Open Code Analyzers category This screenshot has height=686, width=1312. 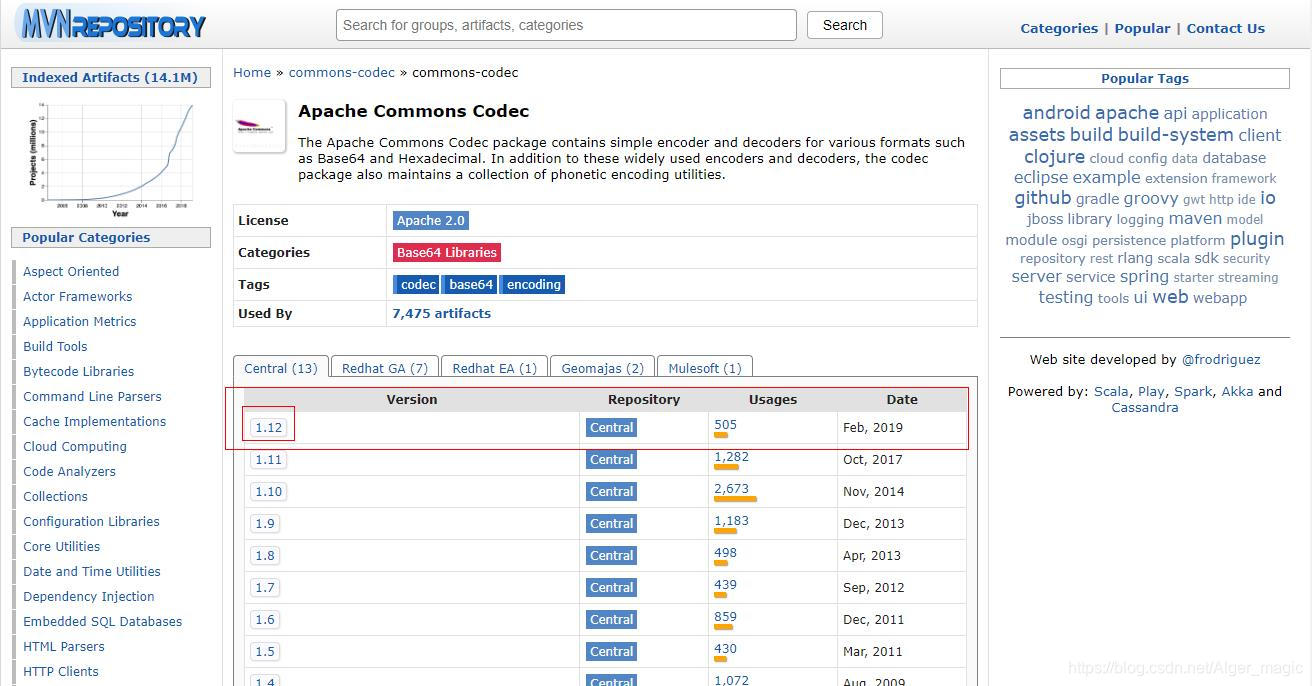(70, 471)
